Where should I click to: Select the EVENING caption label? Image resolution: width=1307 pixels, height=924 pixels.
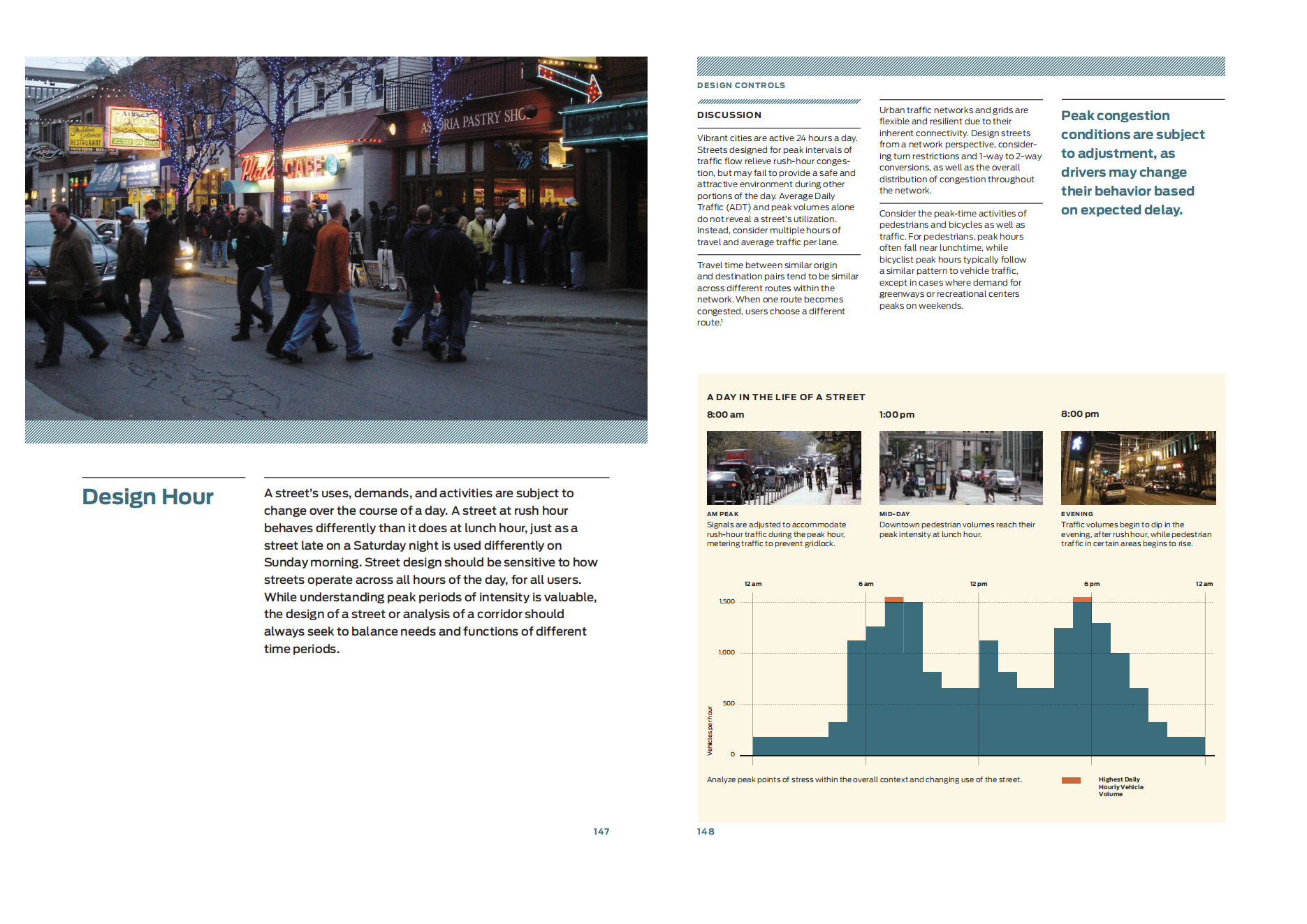point(1076,514)
